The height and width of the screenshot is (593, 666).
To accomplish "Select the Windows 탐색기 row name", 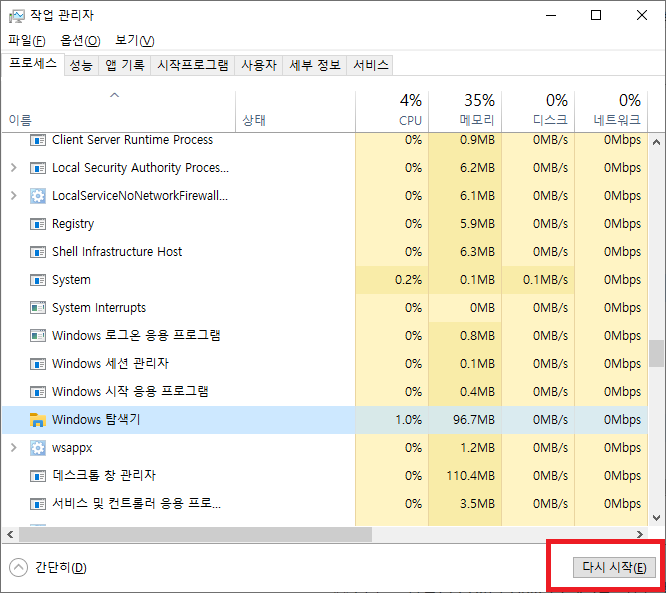I will [96, 420].
